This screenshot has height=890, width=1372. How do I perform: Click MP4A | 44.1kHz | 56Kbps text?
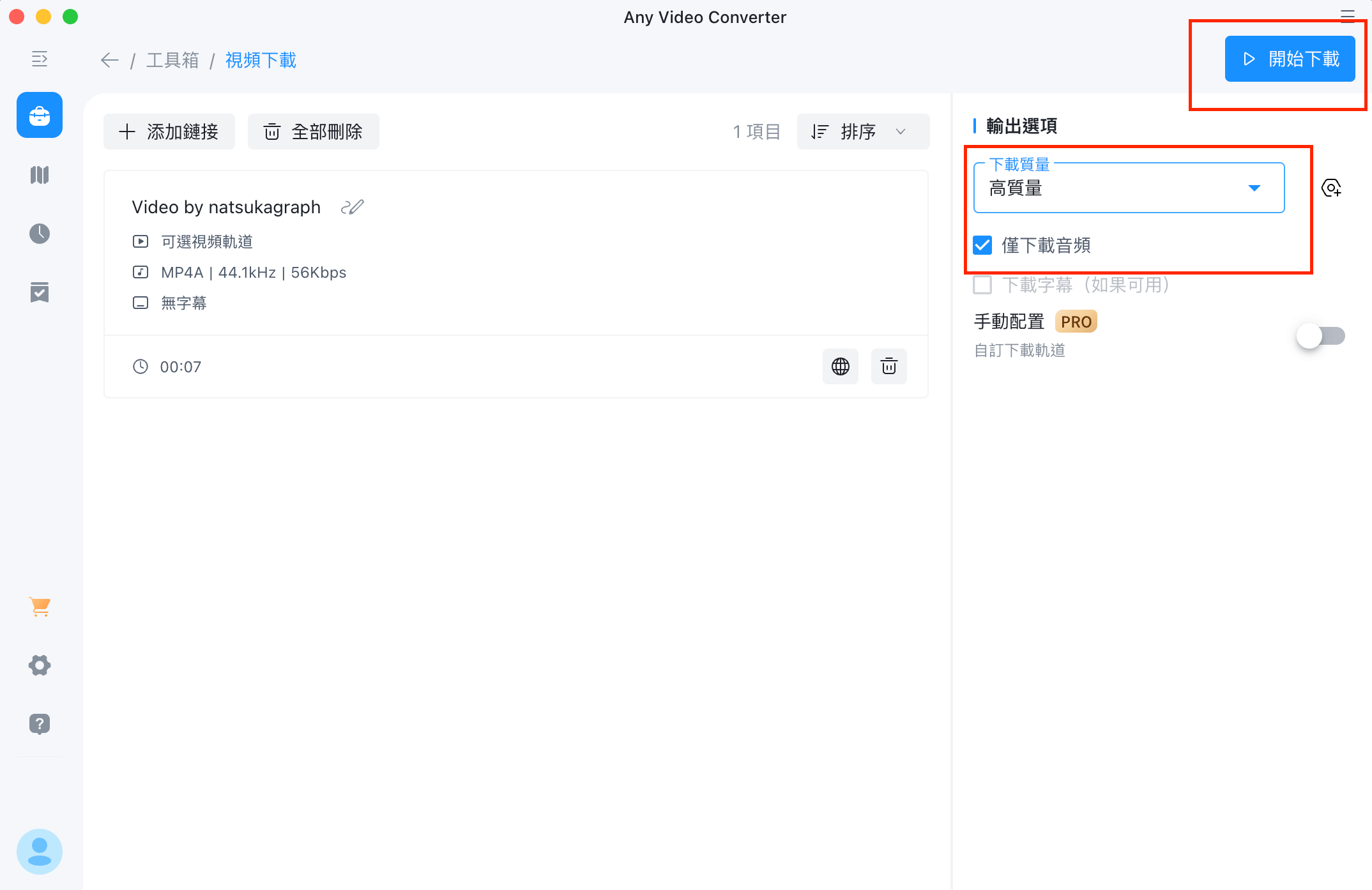pyautogui.click(x=254, y=272)
